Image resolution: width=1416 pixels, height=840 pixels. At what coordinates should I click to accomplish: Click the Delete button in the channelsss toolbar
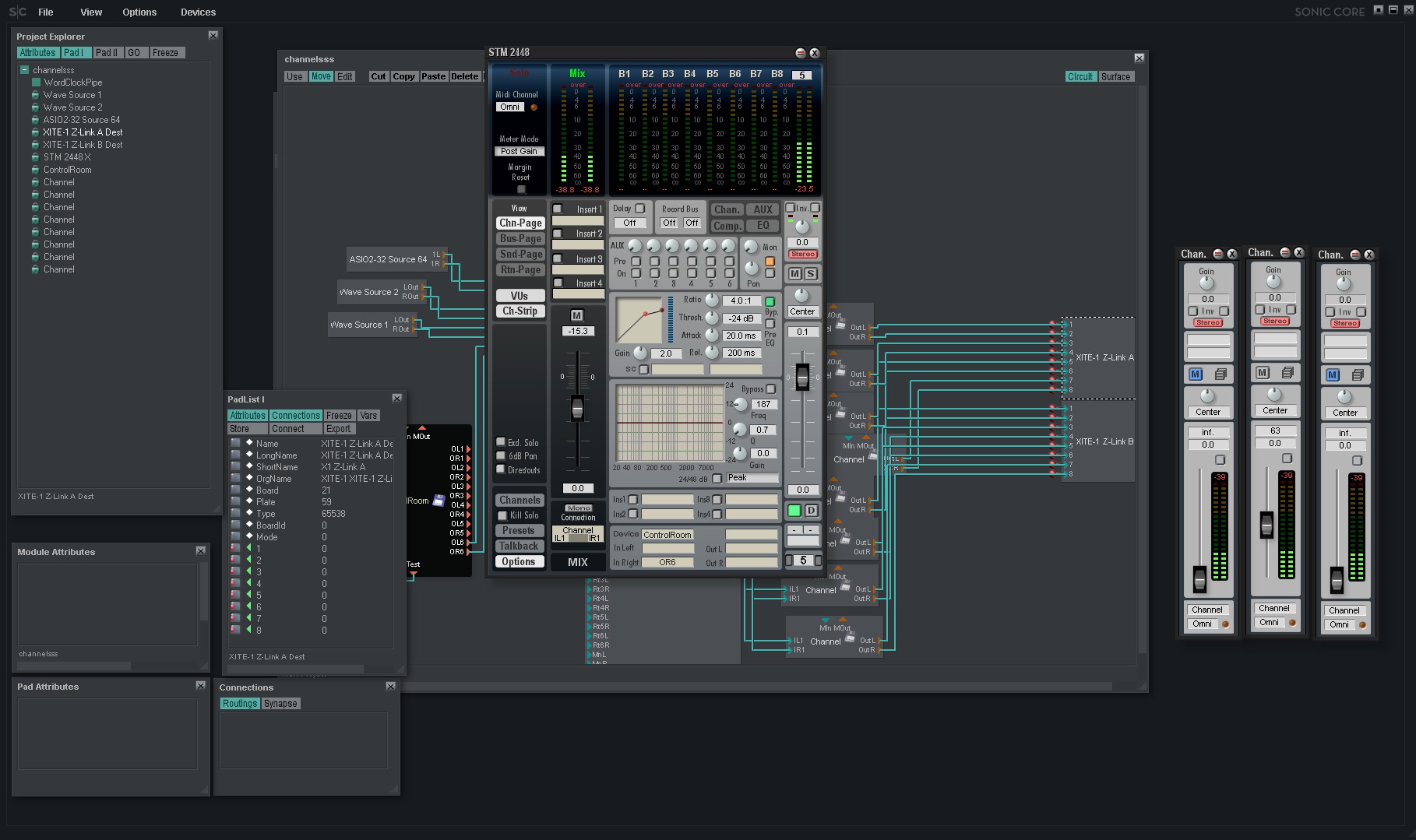point(465,76)
